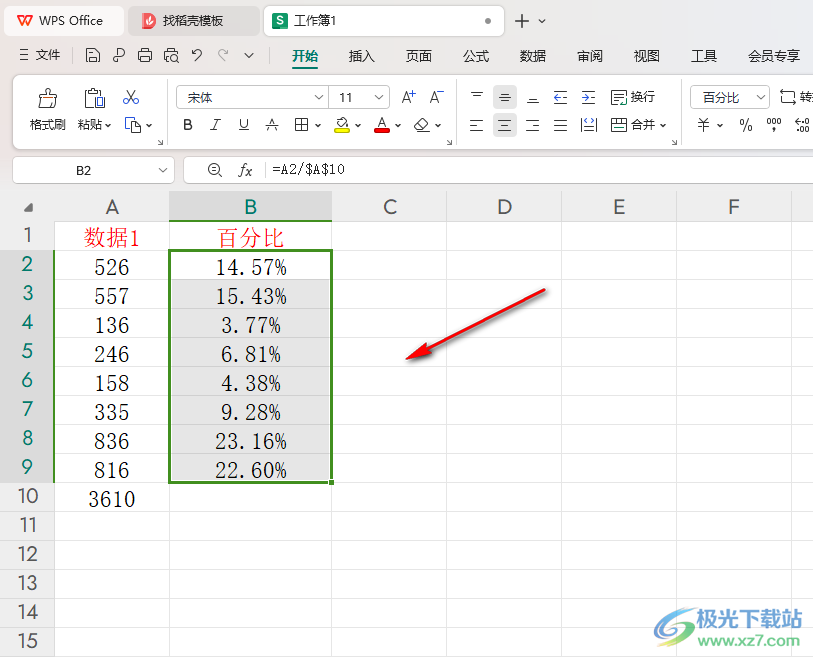This screenshot has width=813, height=657.
Task: Cut selection with the scissors icon
Action: tap(131, 97)
